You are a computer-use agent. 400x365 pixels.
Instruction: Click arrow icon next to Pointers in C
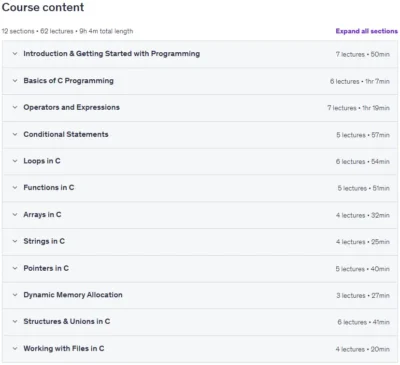coord(15,268)
